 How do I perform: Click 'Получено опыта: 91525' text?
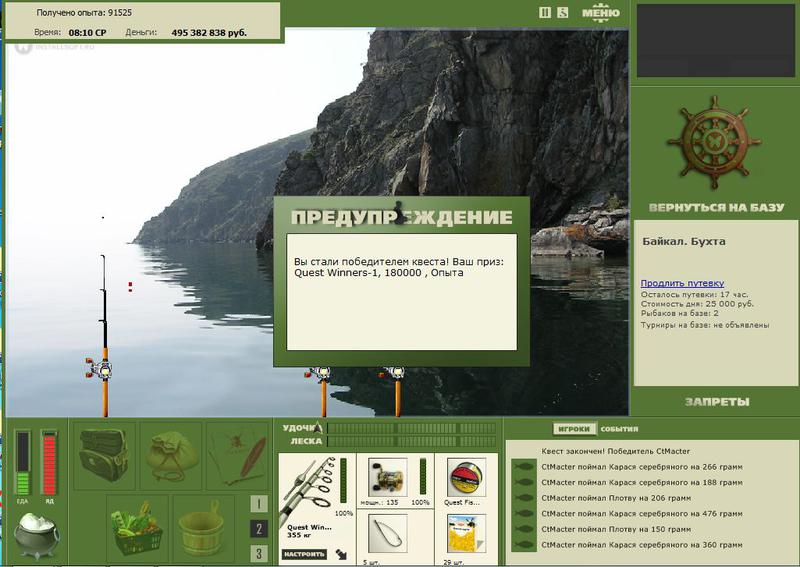(84, 13)
